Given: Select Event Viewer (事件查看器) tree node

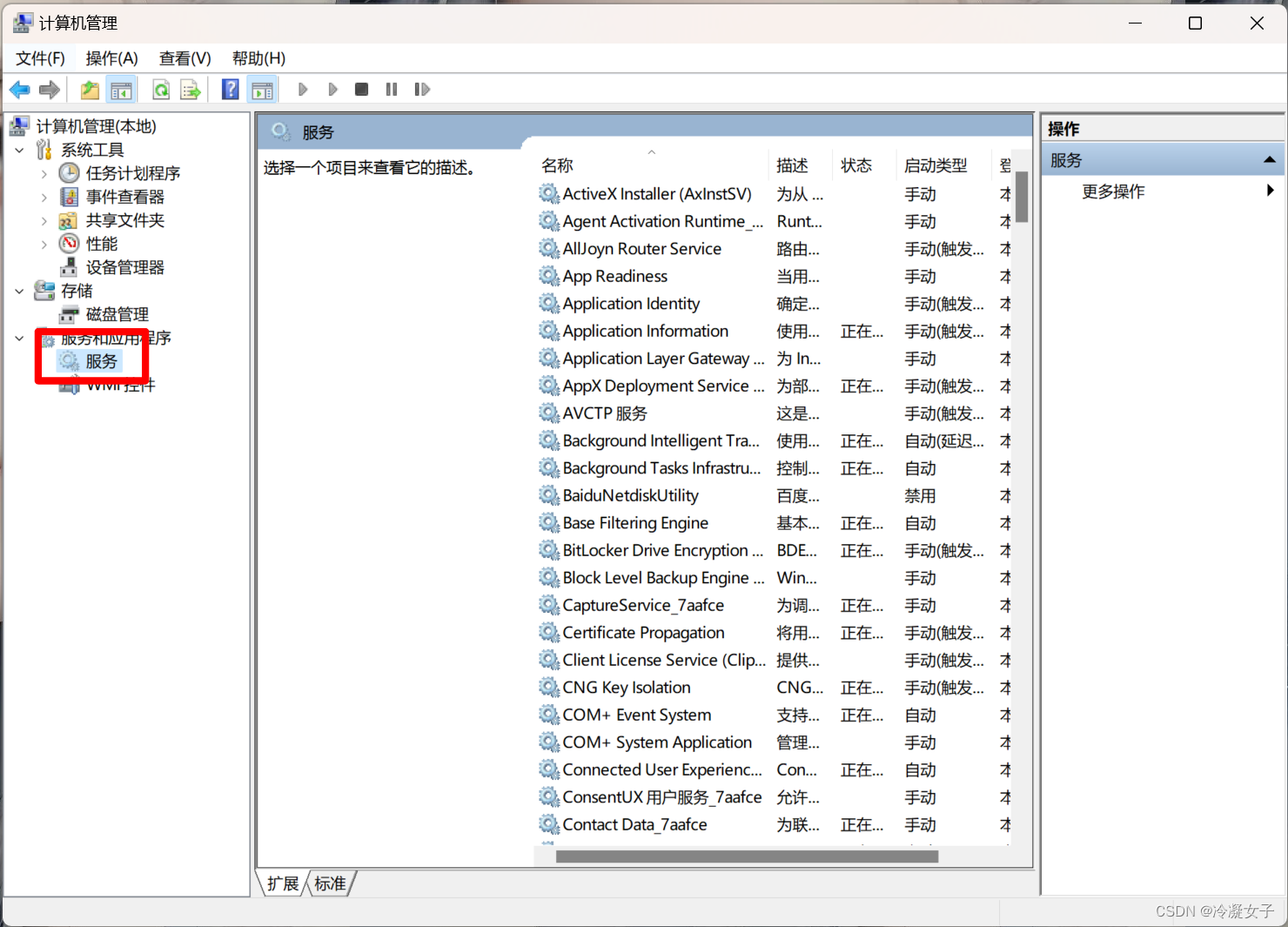Looking at the screenshot, I should tap(124, 197).
